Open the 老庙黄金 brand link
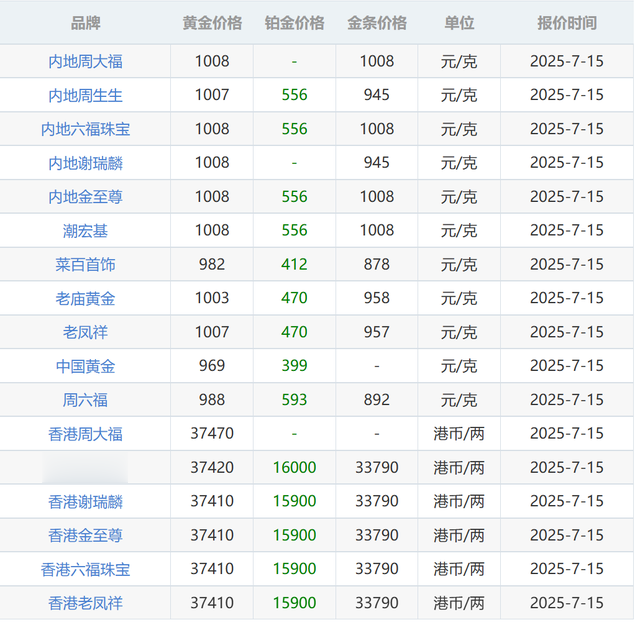Screen dimensions: 640x625 click(x=86, y=299)
